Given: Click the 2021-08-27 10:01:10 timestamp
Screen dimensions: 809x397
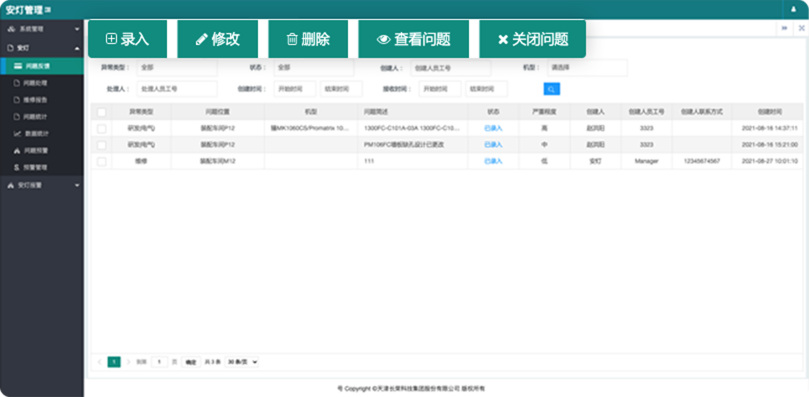Looking at the screenshot, I should [x=770, y=162].
